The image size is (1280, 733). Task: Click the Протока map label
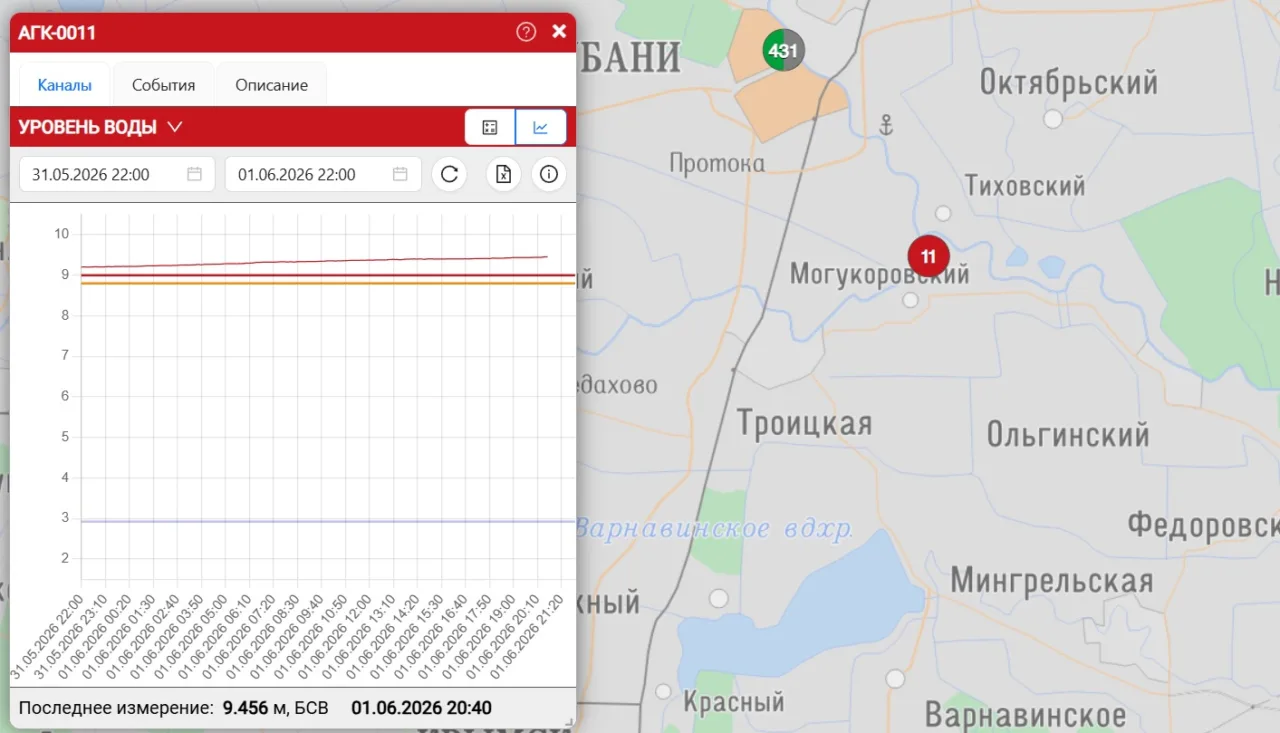click(x=717, y=163)
